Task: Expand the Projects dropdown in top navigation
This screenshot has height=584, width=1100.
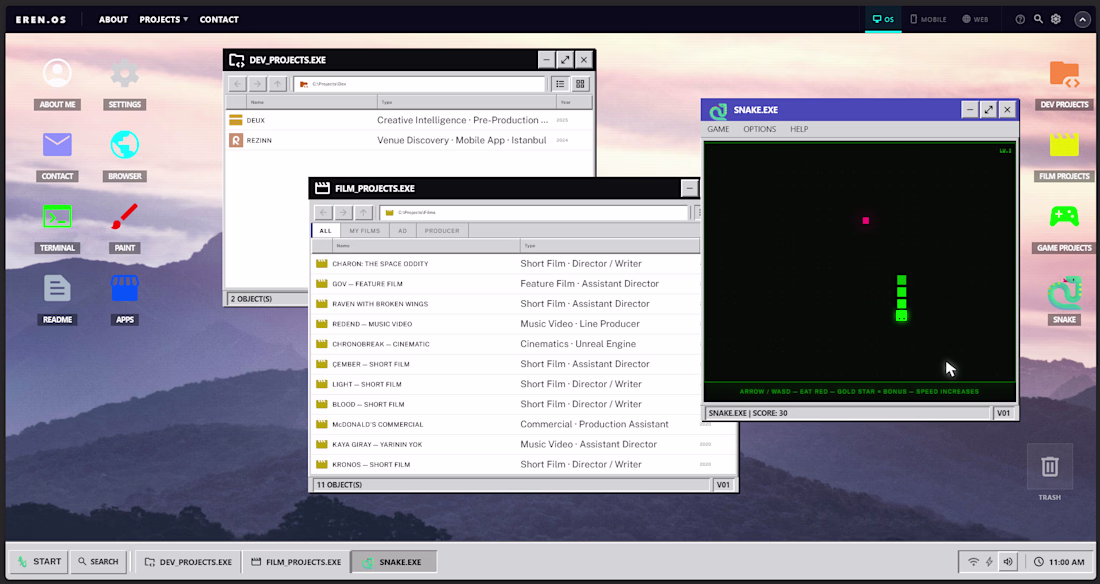Action: [x=163, y=20]
